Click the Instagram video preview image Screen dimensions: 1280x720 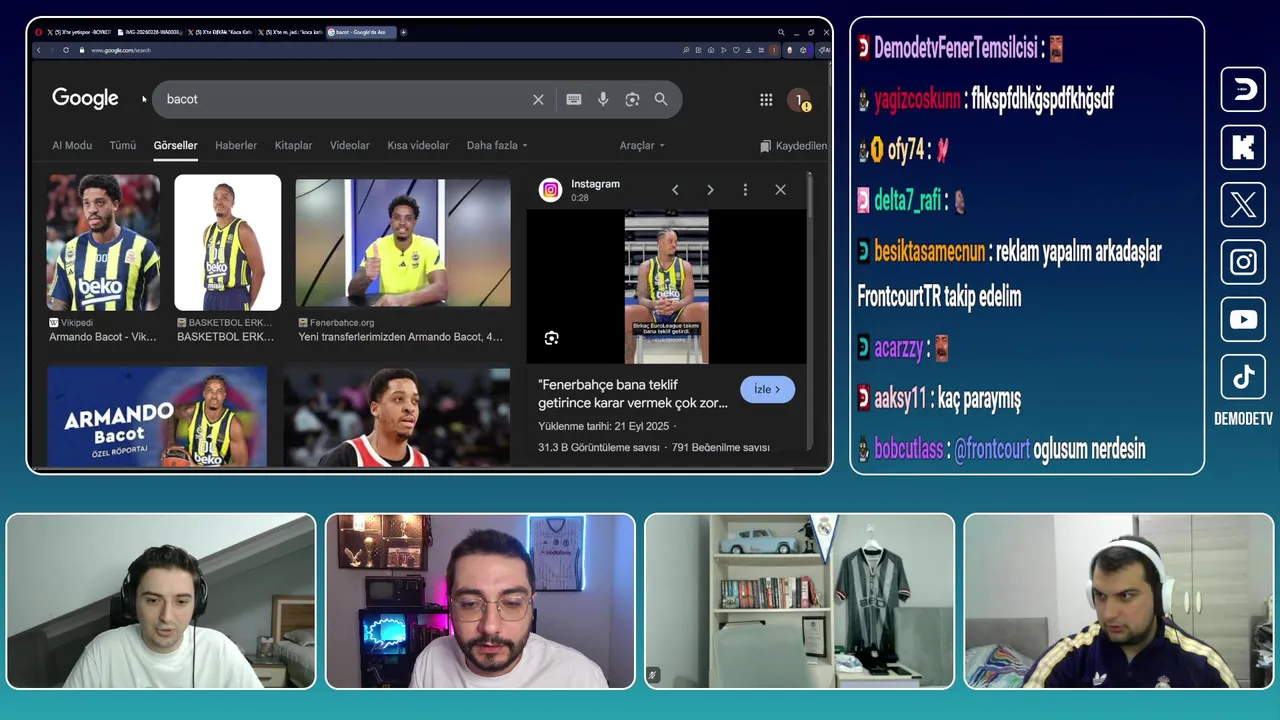click(666, 287)
